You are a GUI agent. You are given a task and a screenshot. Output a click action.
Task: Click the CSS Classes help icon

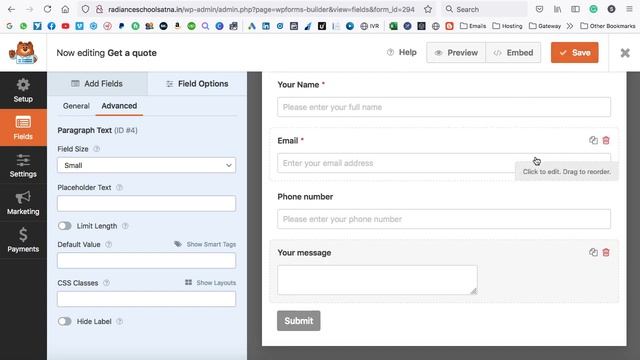click(107, 283)
